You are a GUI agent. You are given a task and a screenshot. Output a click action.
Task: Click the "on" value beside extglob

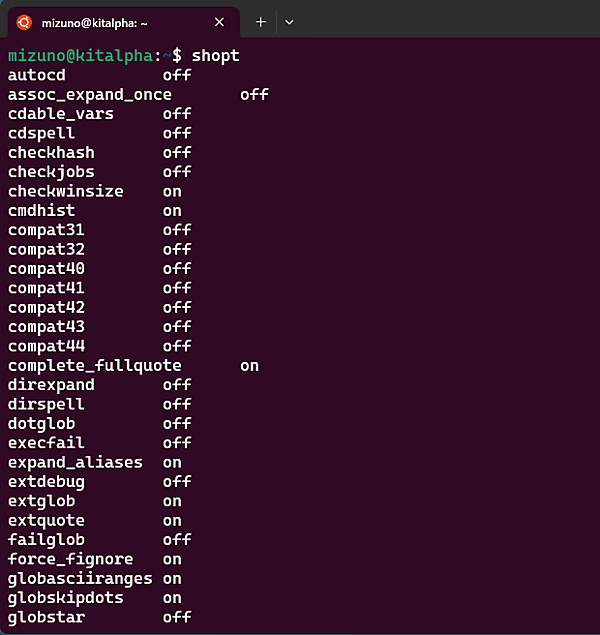click(172, 501)
